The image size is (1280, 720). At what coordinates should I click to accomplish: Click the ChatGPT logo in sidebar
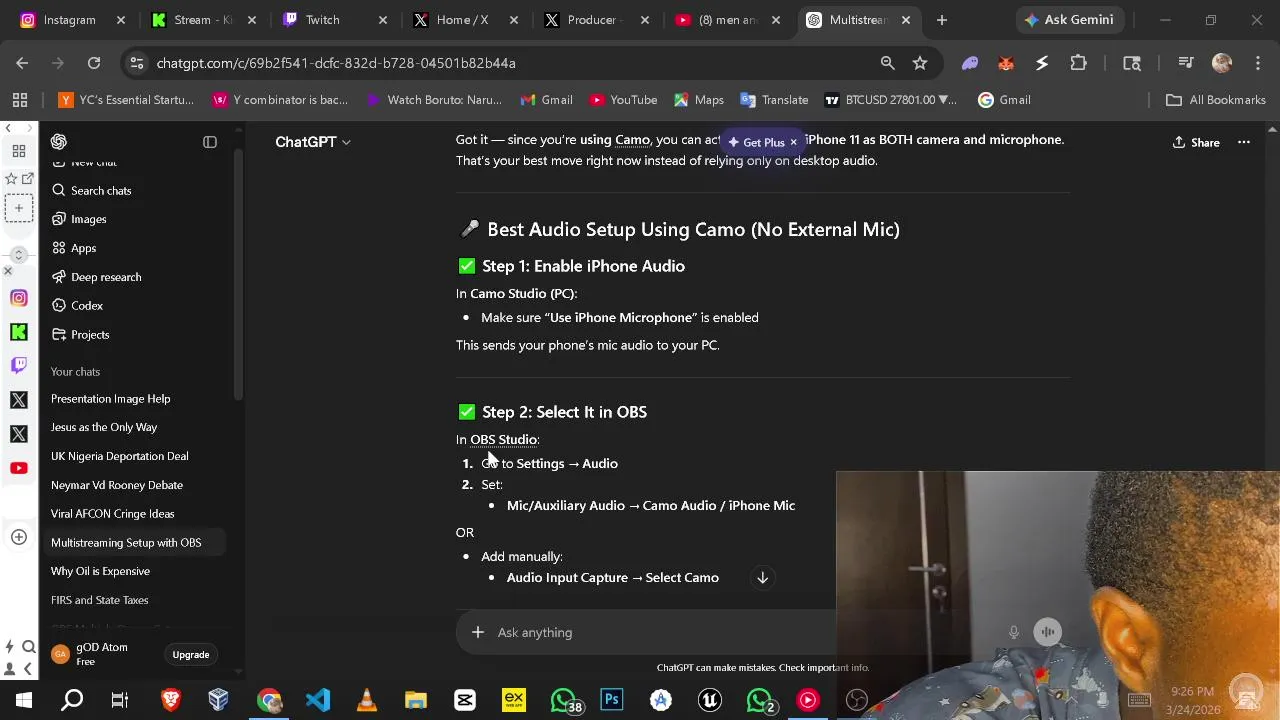59,142
